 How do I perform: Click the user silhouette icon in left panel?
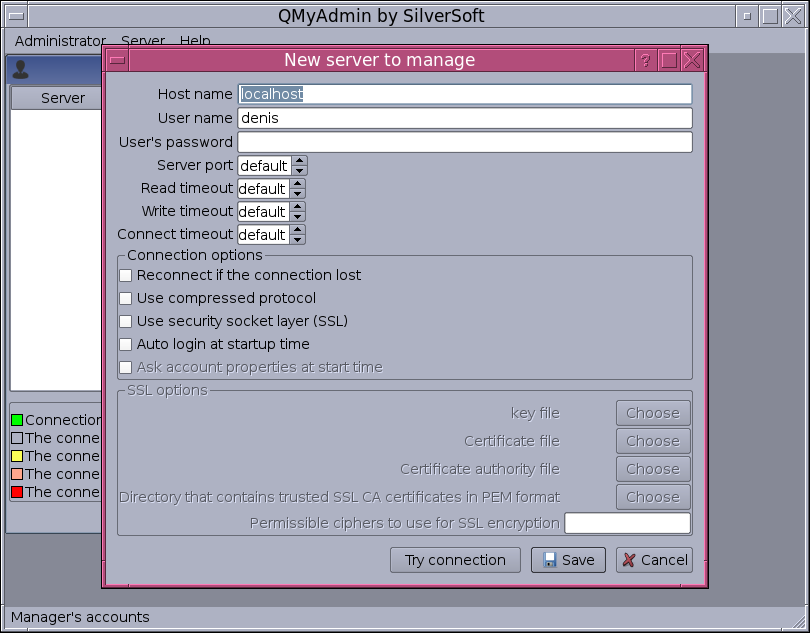coord(21,70)
